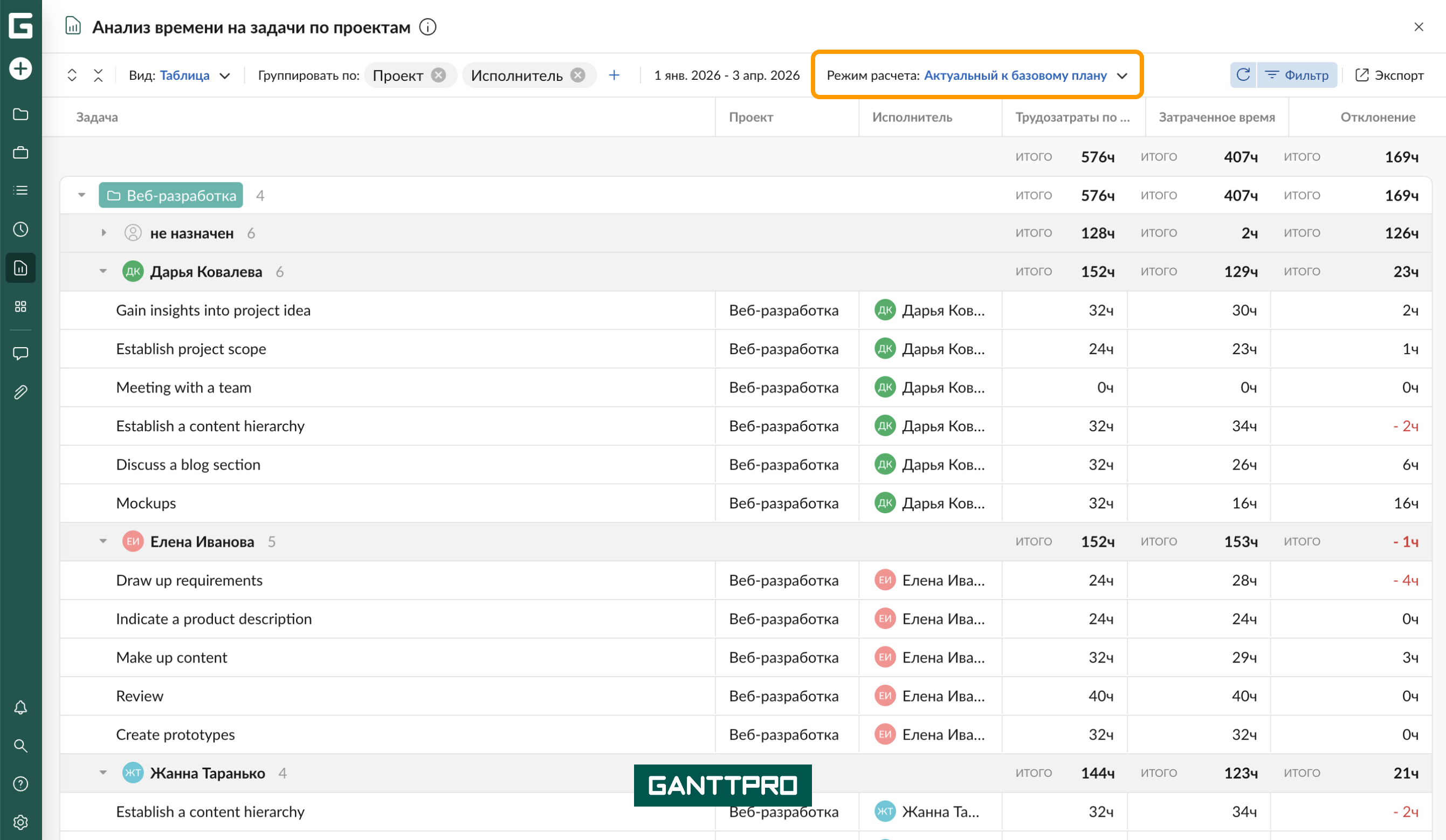The height and width of the screenshot is (840, 1446).
Task: Click the green plus create button in sidebar
Action: 20,69
